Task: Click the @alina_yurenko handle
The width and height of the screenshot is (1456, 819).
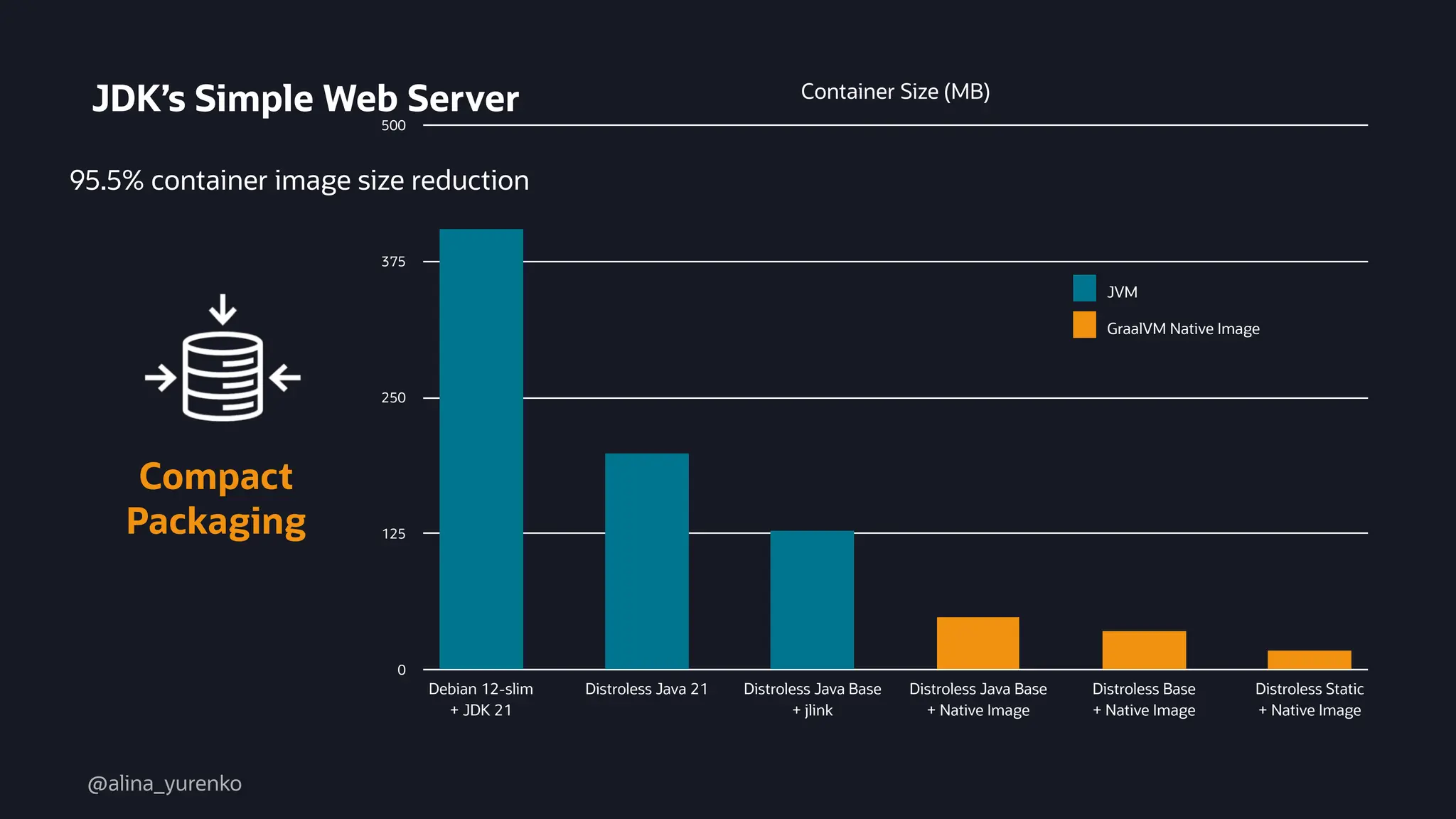Action: [164, 783]
